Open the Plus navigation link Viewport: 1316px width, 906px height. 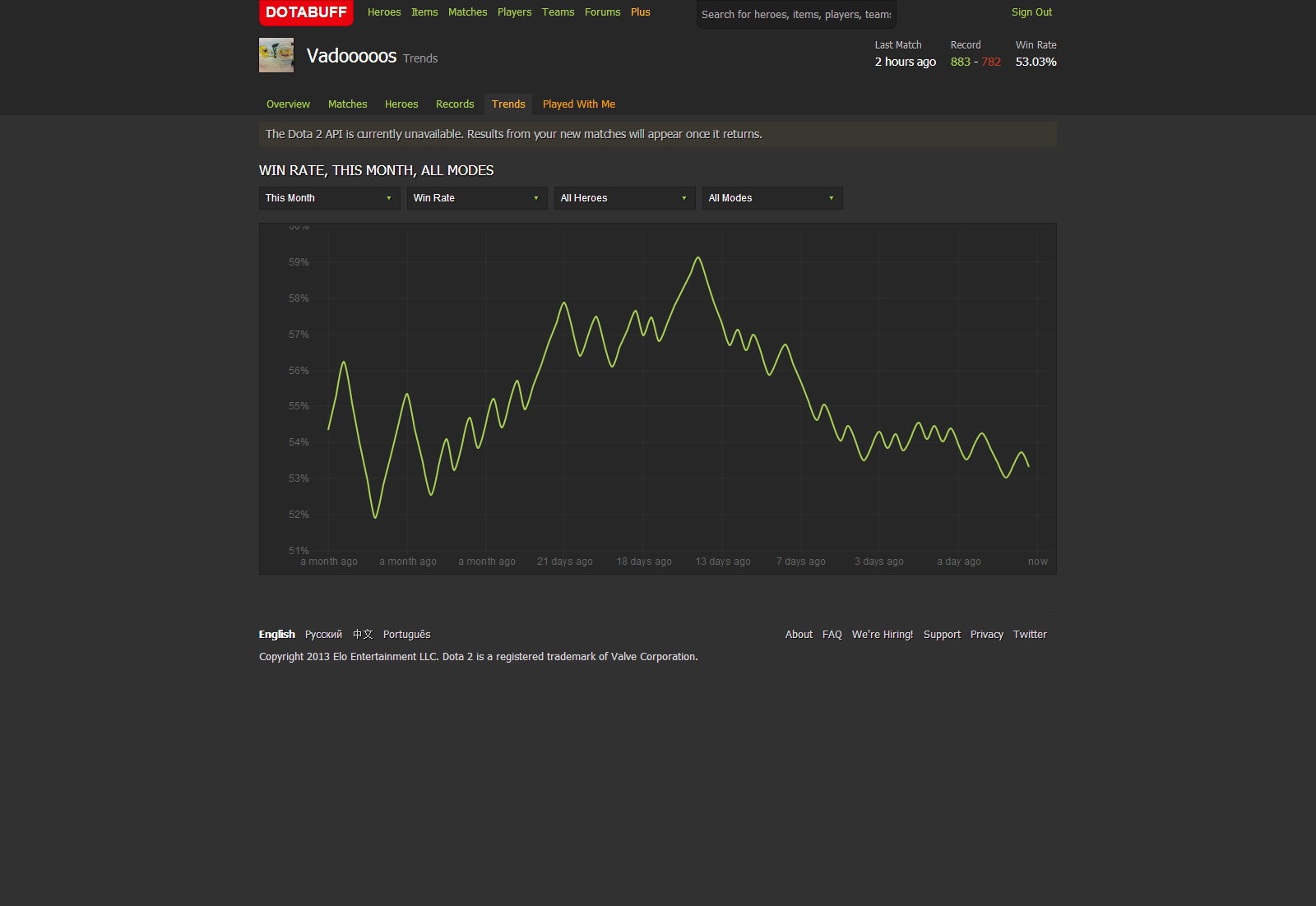pos(641,12)
